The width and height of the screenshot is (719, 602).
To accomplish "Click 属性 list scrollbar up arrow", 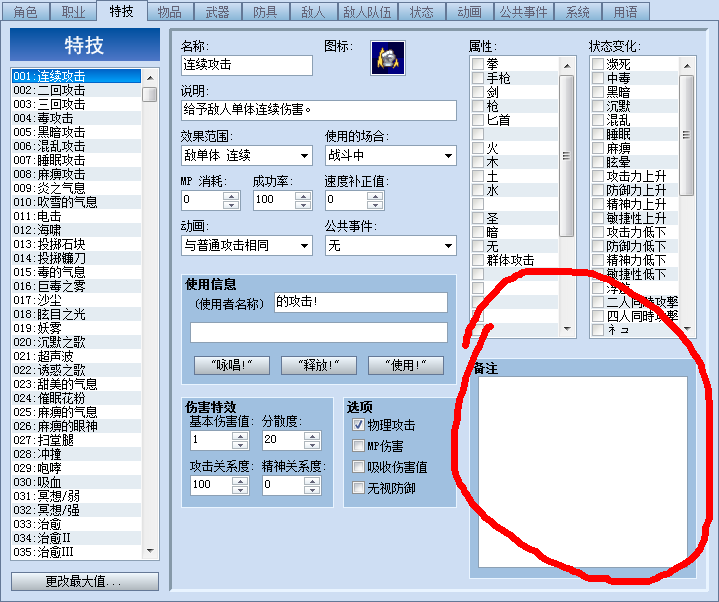I will point(567,66).
